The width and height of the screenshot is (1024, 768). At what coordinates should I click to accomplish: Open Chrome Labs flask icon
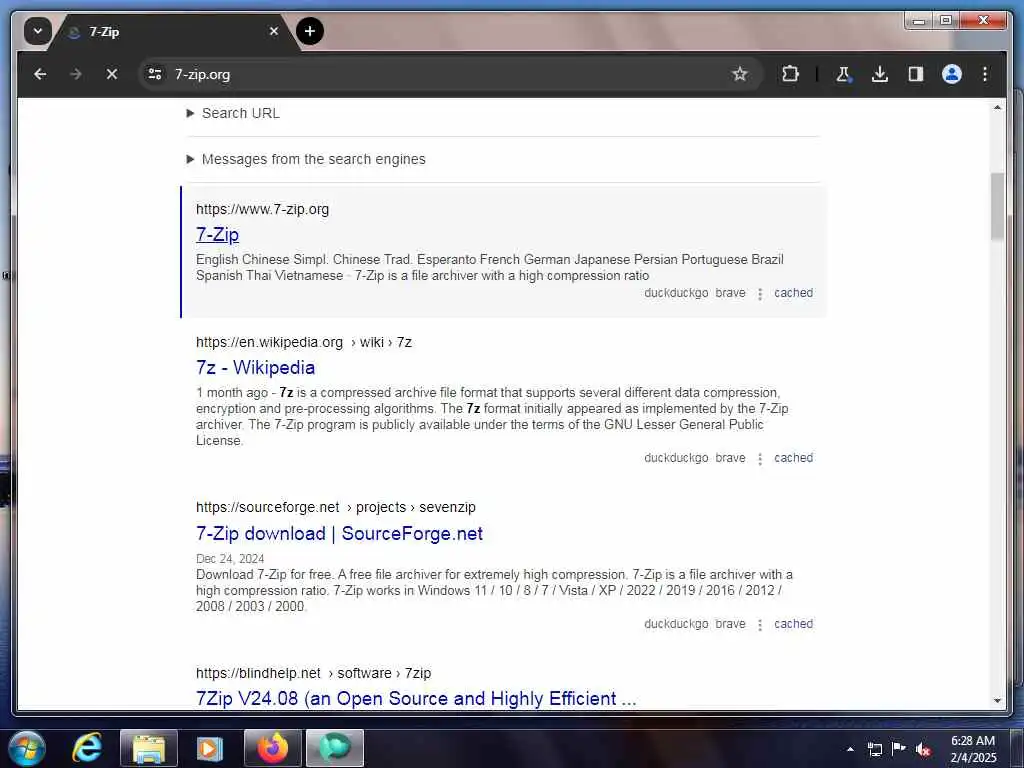[x=843, y=74]
